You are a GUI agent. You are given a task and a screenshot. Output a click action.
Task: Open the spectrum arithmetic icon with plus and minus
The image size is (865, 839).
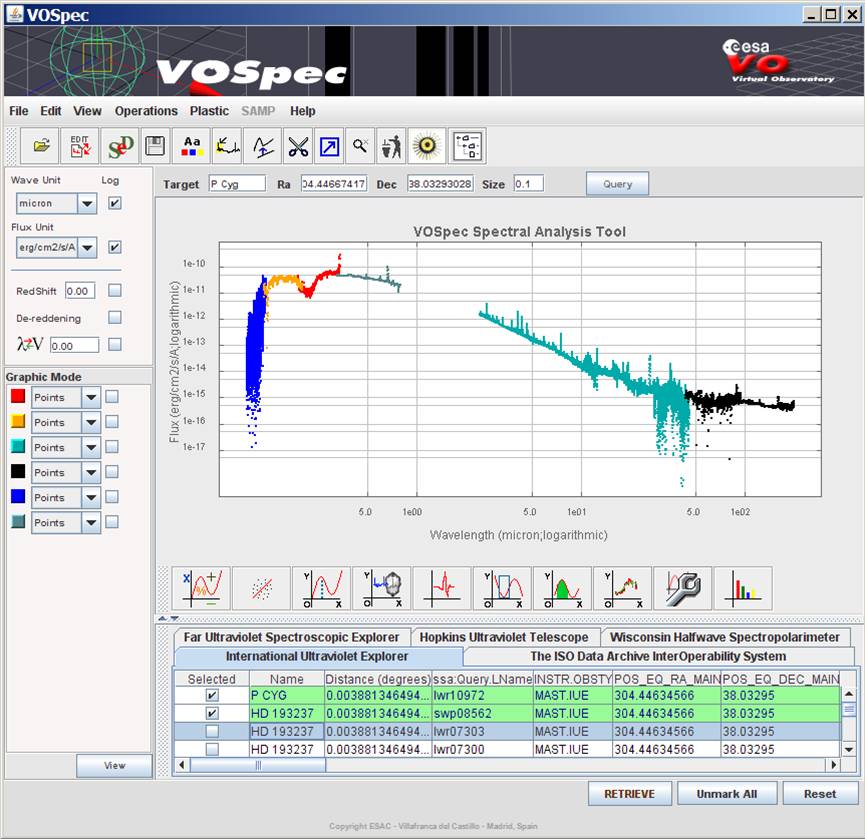[x=201, y=588]
